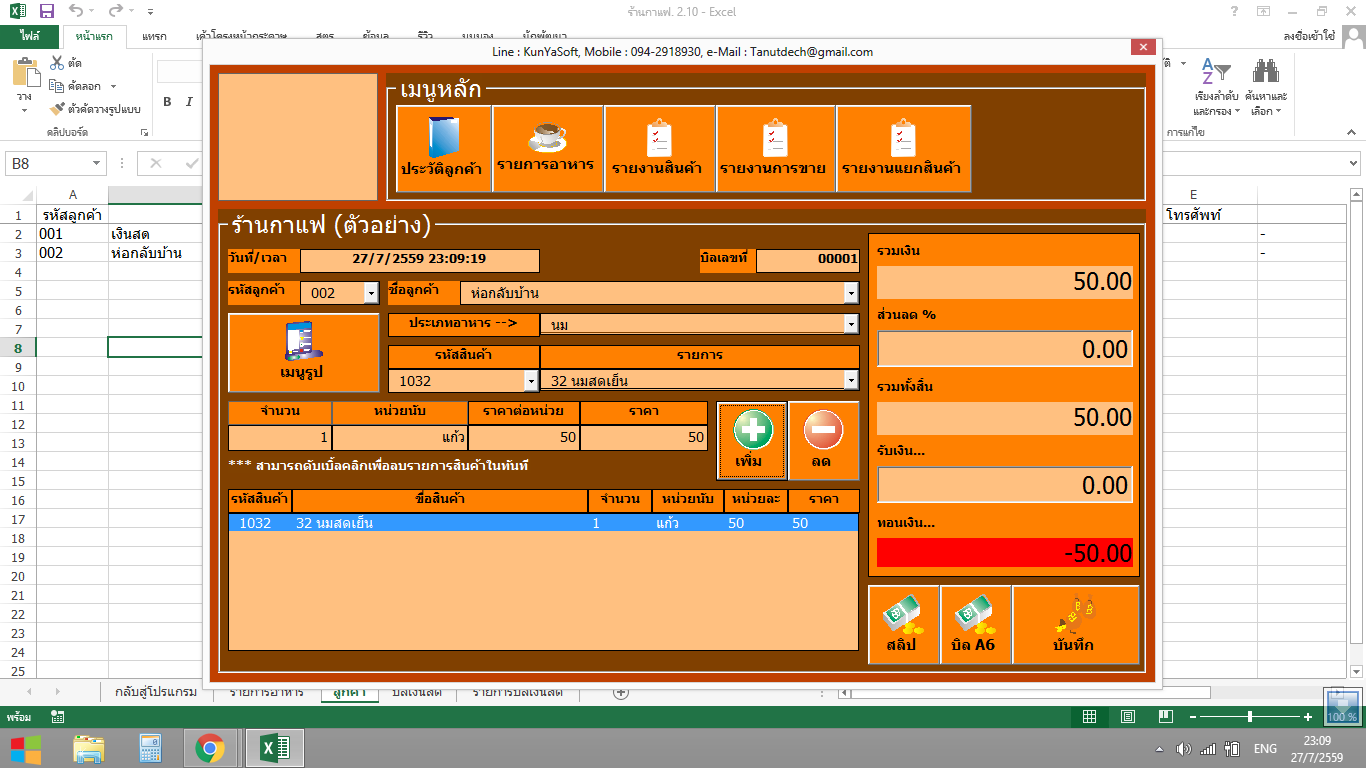1366x768 pixels.
Task: Open the clipboard group dialog launcher
Action: coord(145,132)
